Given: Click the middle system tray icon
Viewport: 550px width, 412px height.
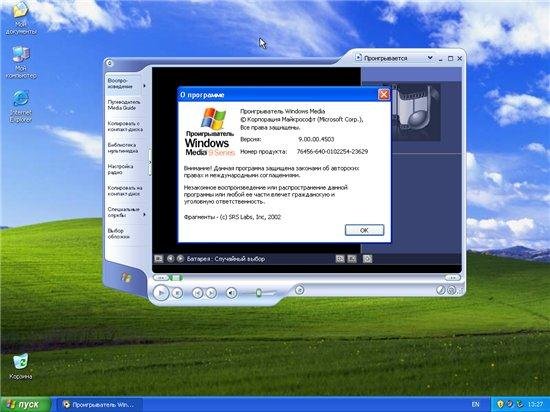Looking at the screenshot, I should tap(510, 404).
